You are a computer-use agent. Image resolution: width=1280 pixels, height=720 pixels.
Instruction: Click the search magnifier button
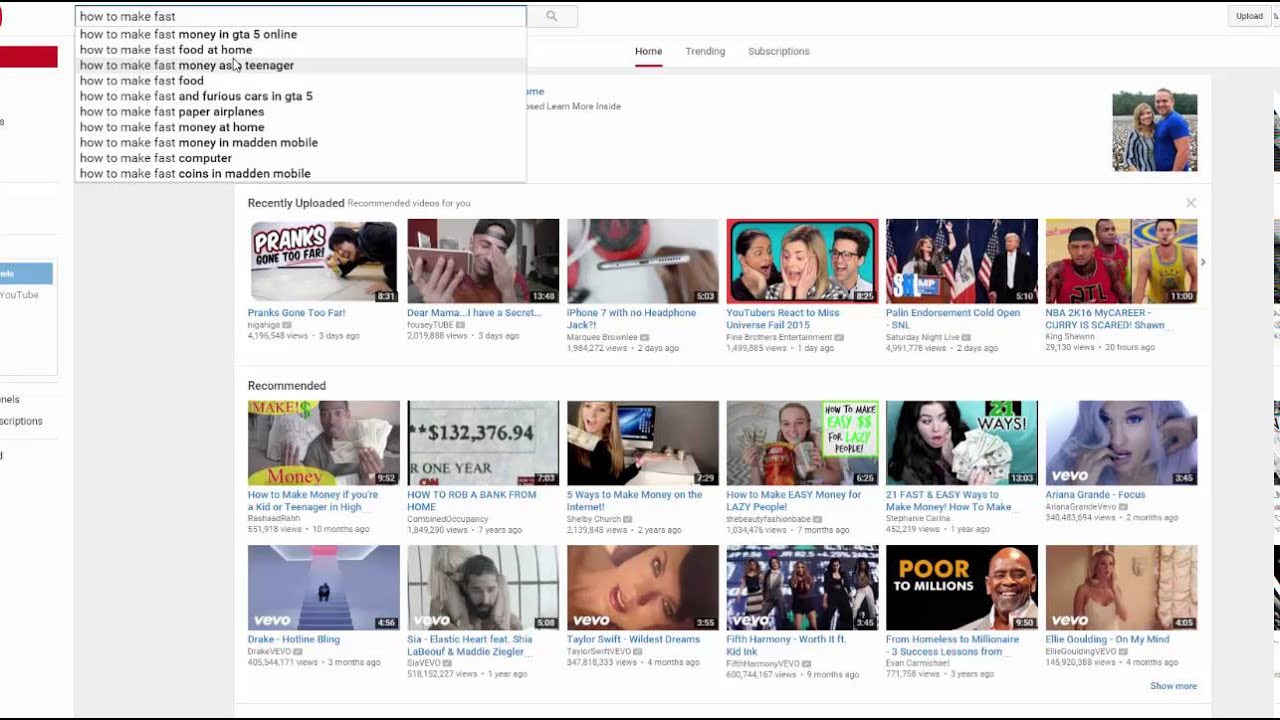[551, 16]
